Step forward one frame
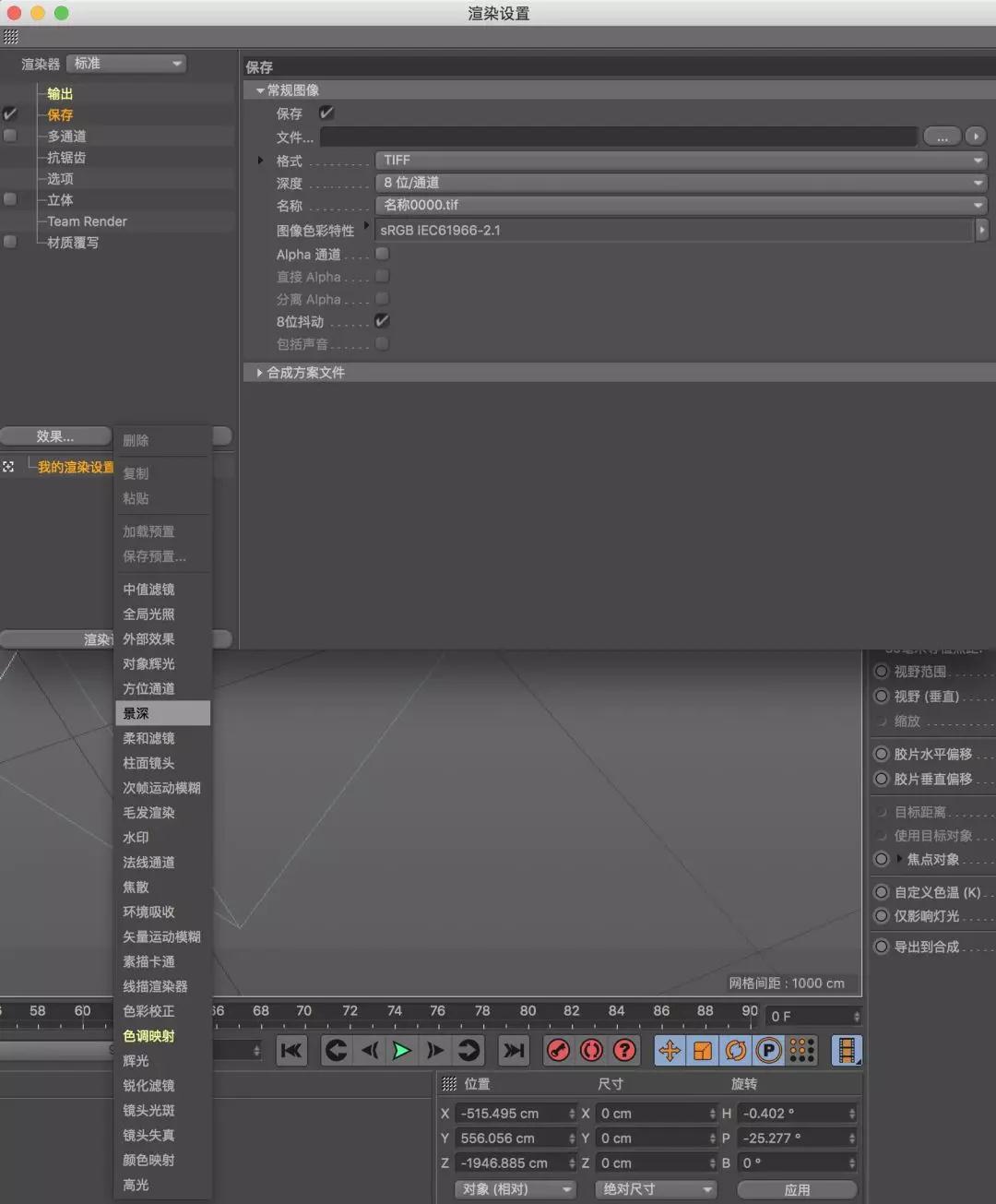Image resolution: width=996 pixels, height=1204 pixels. pos(435,1050)
